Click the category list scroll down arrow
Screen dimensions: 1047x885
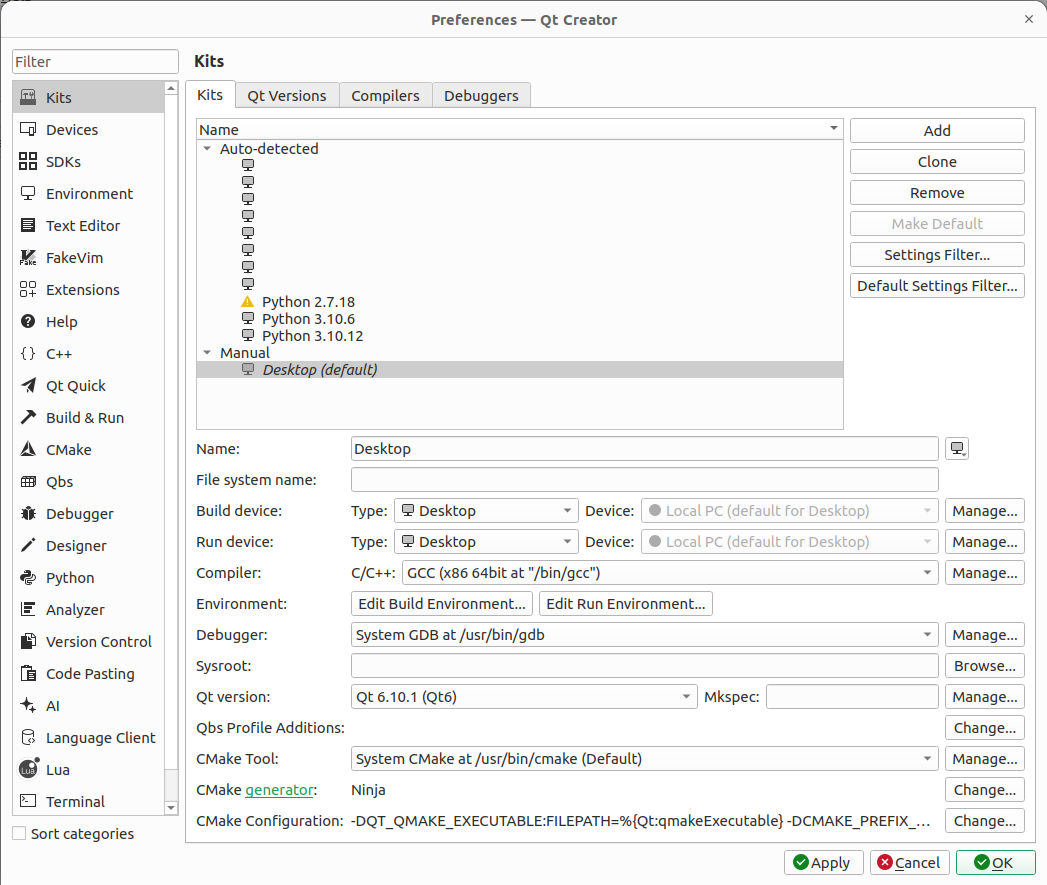click(171, 808)
